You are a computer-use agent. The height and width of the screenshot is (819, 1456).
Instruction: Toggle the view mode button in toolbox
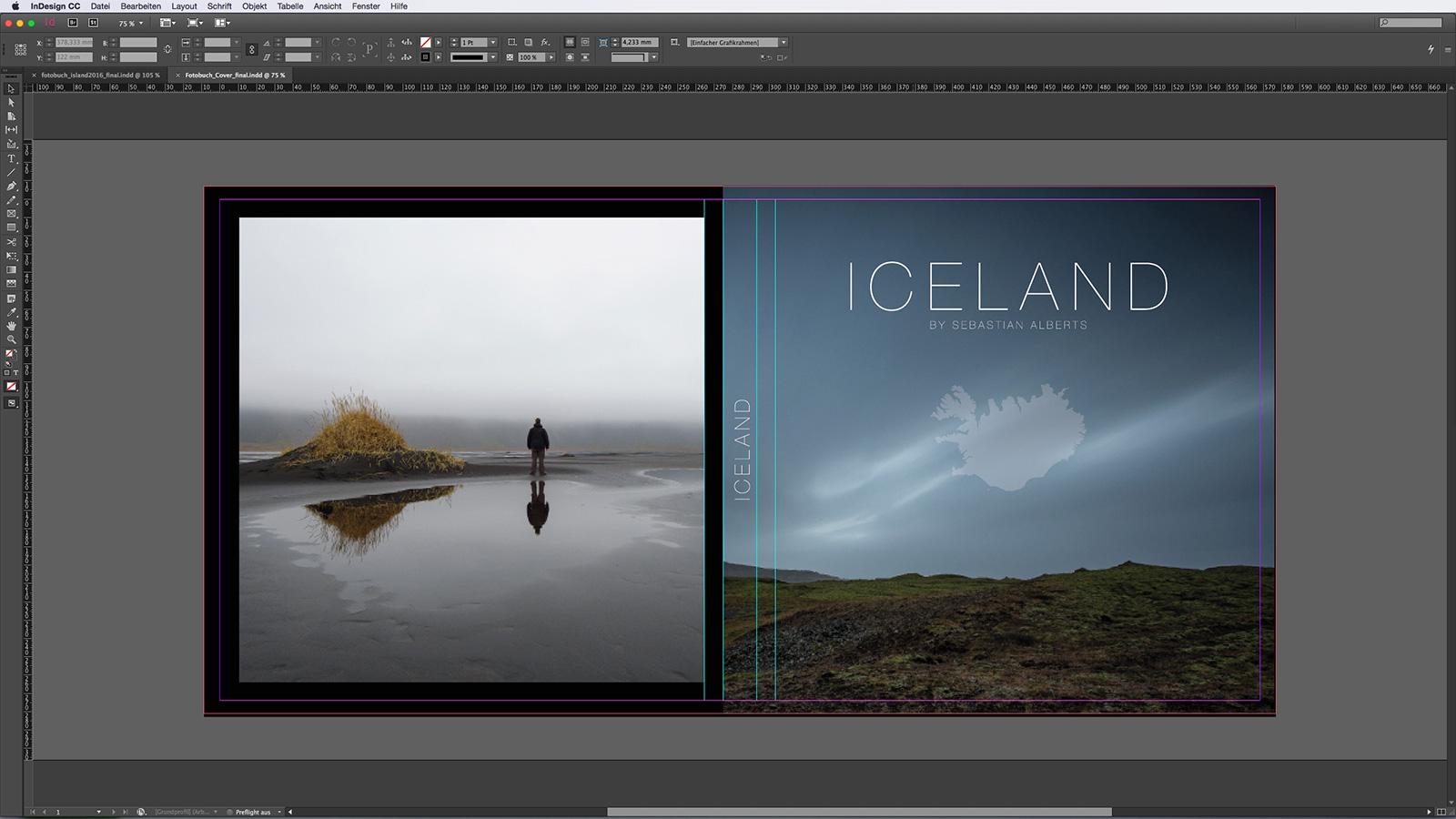tap(11, 402)
